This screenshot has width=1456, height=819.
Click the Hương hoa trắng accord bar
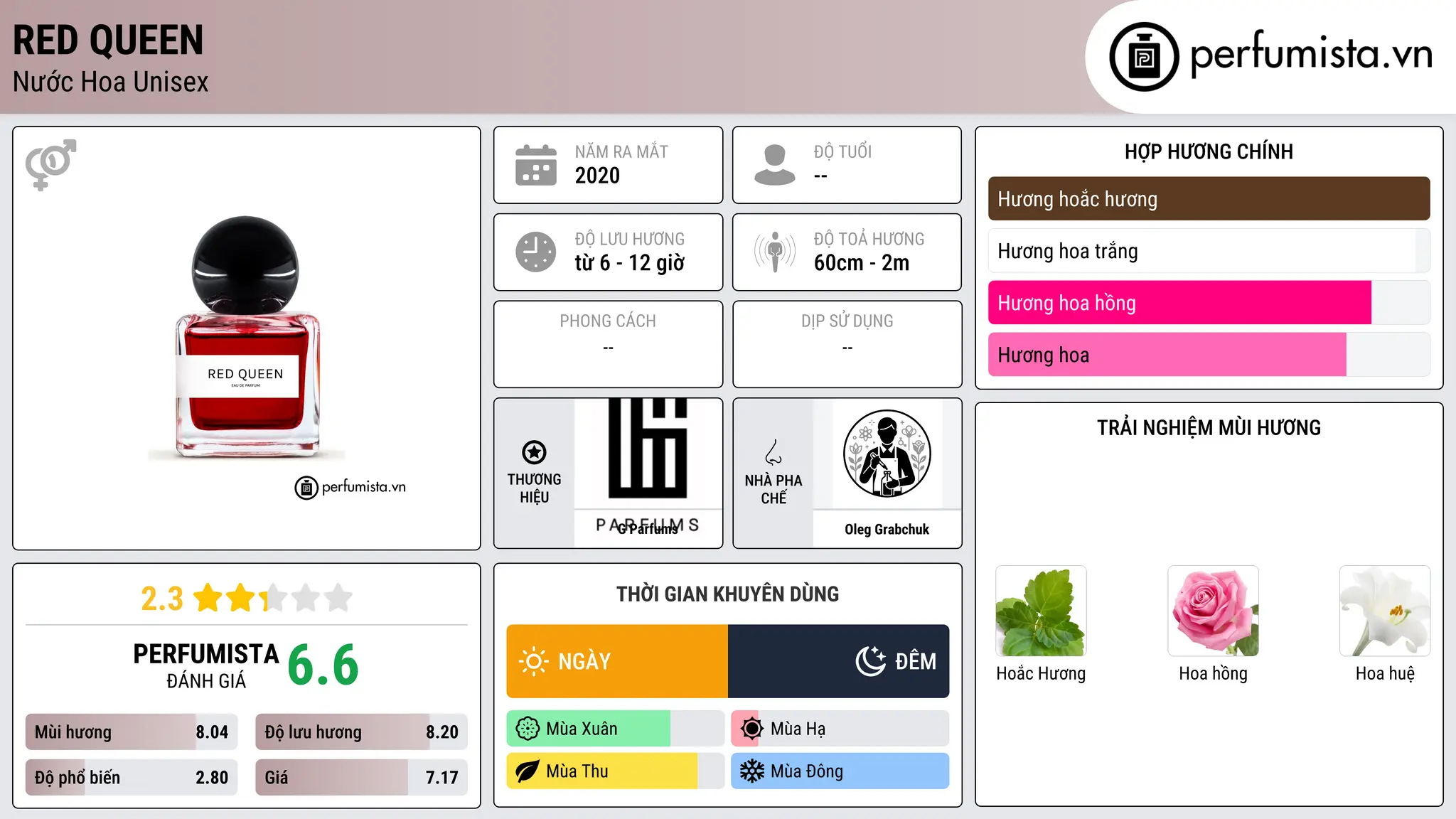click(1209, 251)
